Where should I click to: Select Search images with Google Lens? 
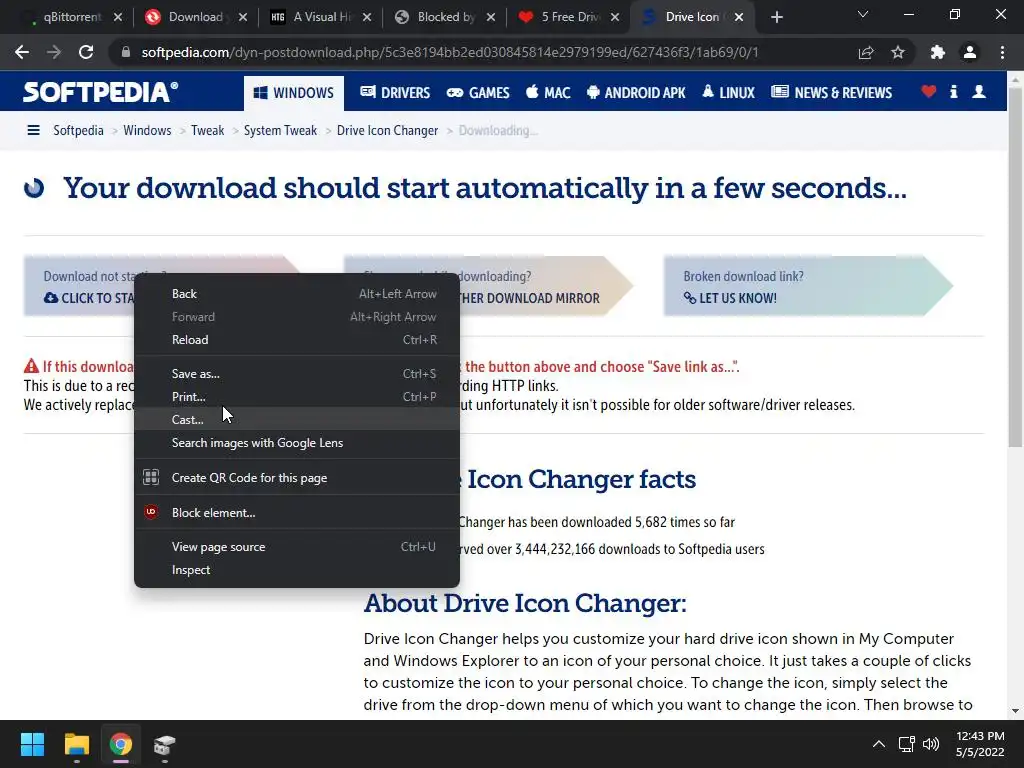point(296,443)
